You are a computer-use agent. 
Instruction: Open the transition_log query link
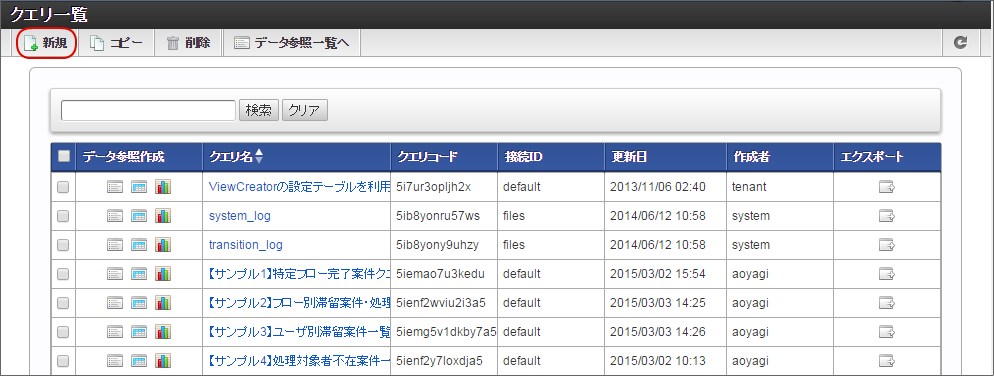coord(246,245)
